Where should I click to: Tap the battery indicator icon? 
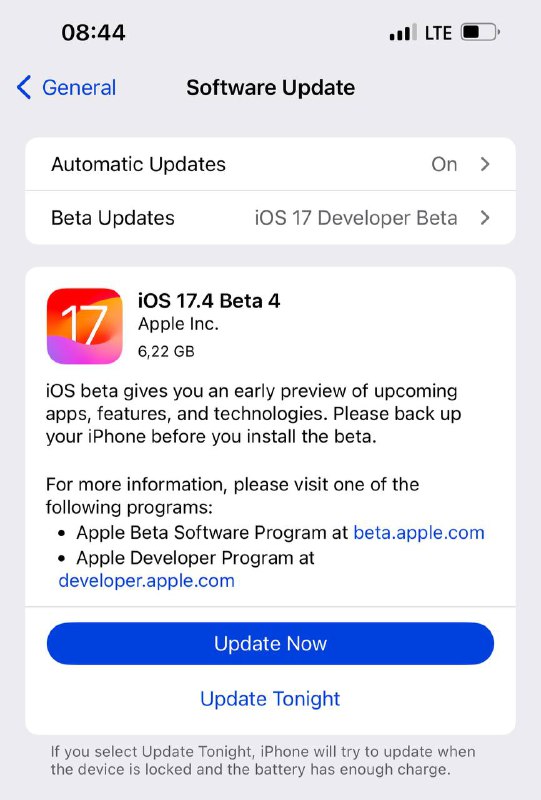480,33
